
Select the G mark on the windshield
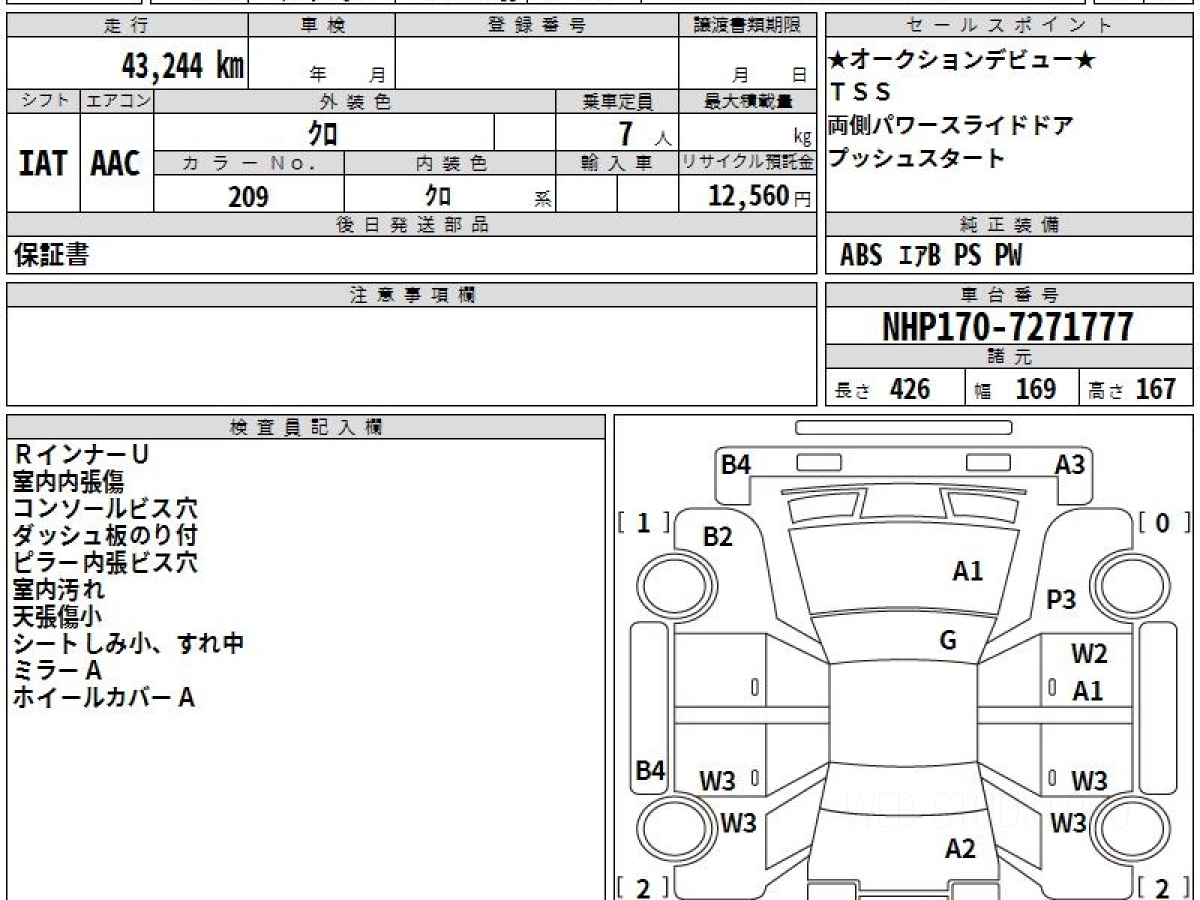pos(948,641)
